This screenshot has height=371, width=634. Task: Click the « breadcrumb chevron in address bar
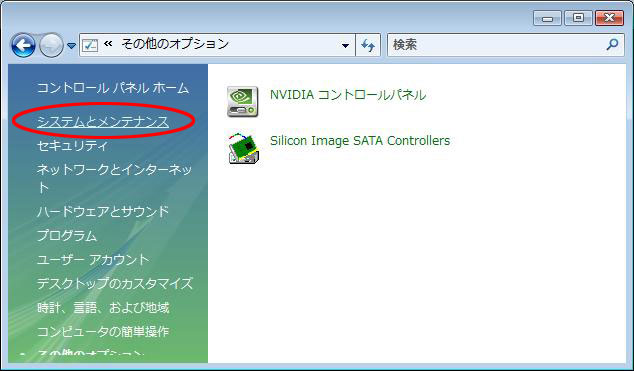108,43
